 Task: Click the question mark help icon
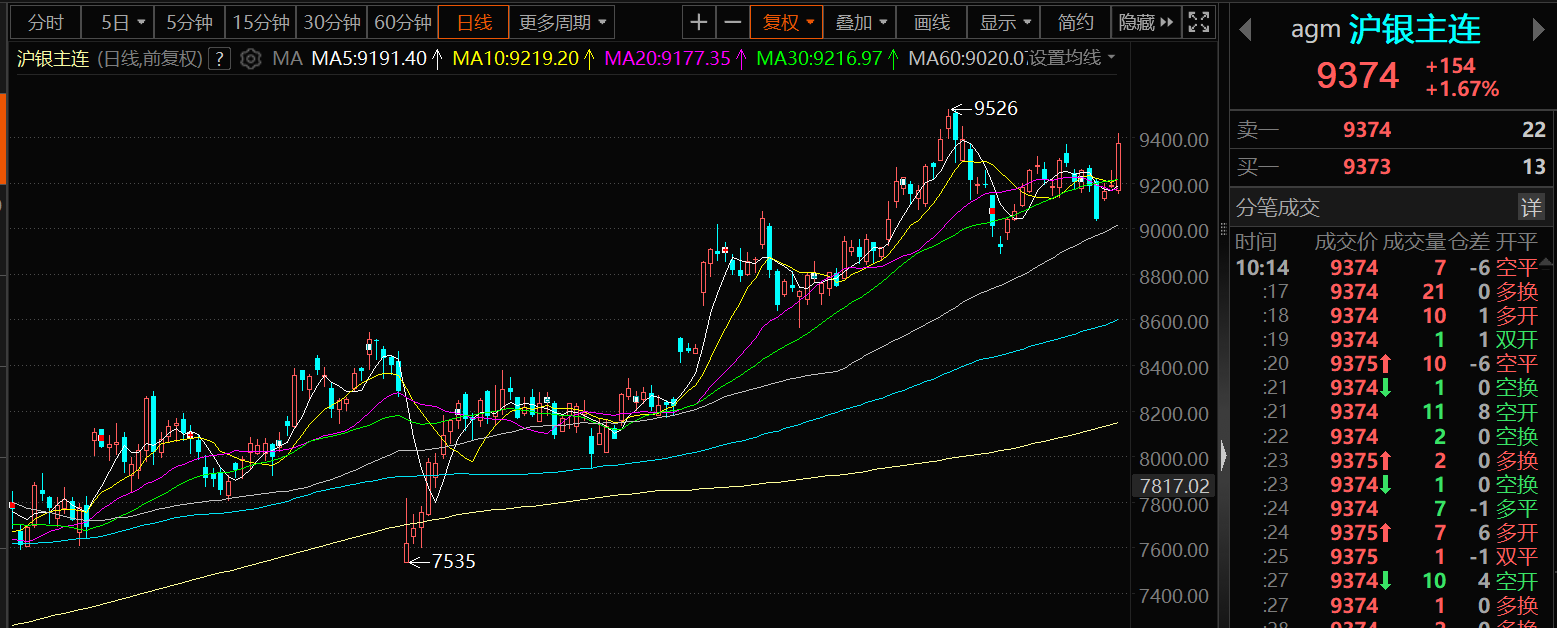(220, 59)
